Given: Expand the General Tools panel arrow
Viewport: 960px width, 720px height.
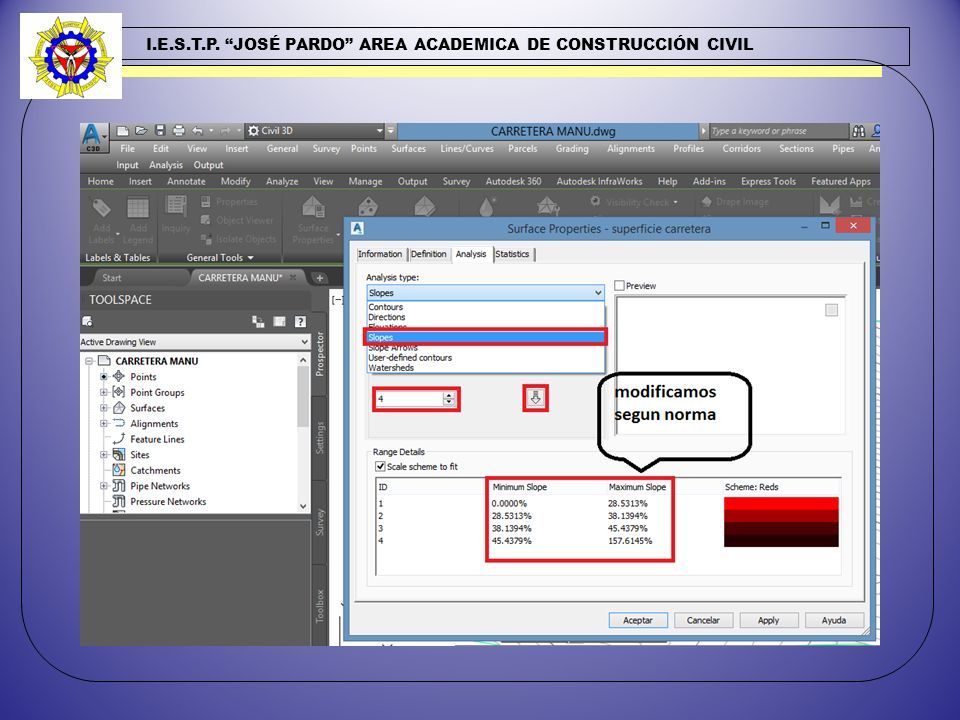Looking at the screenshot, I should tap(250, 258).
